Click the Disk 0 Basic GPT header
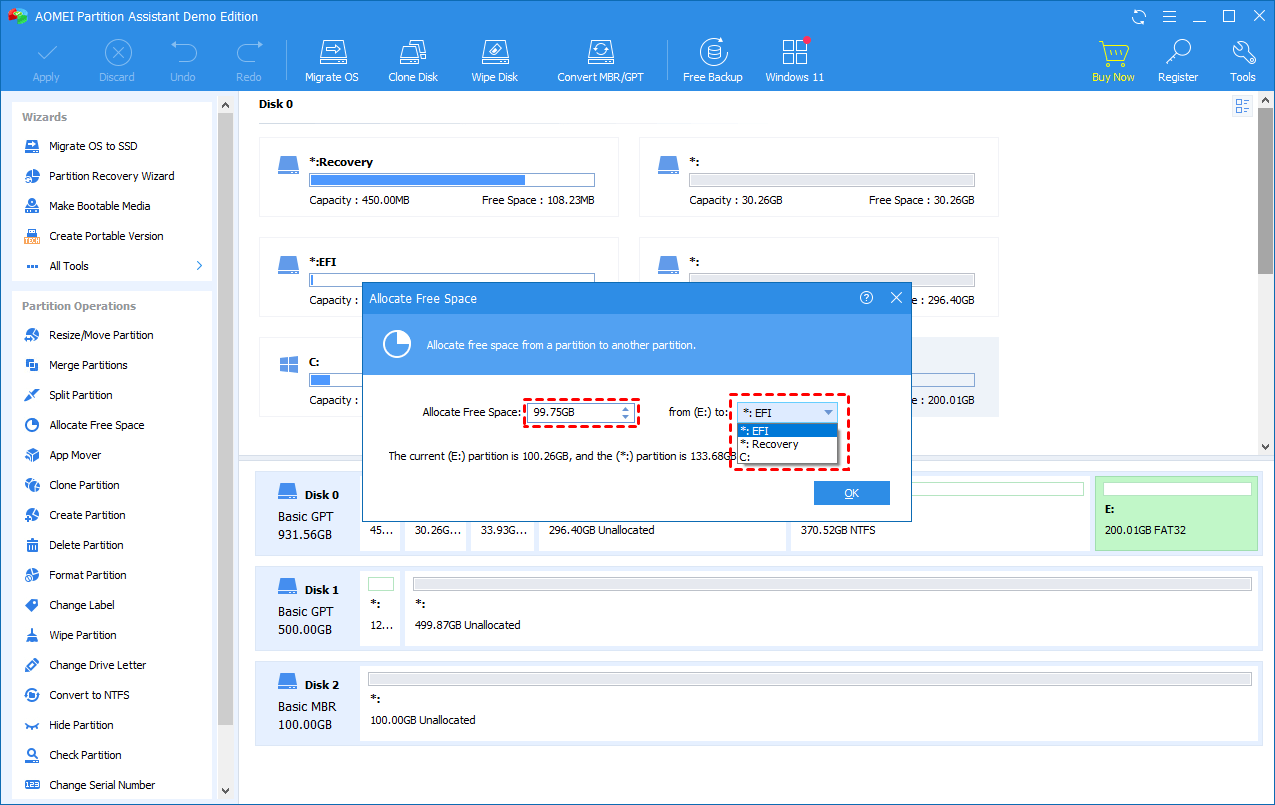The width and height of the screenshot is (1275, 805). click(x=308, y=514)
